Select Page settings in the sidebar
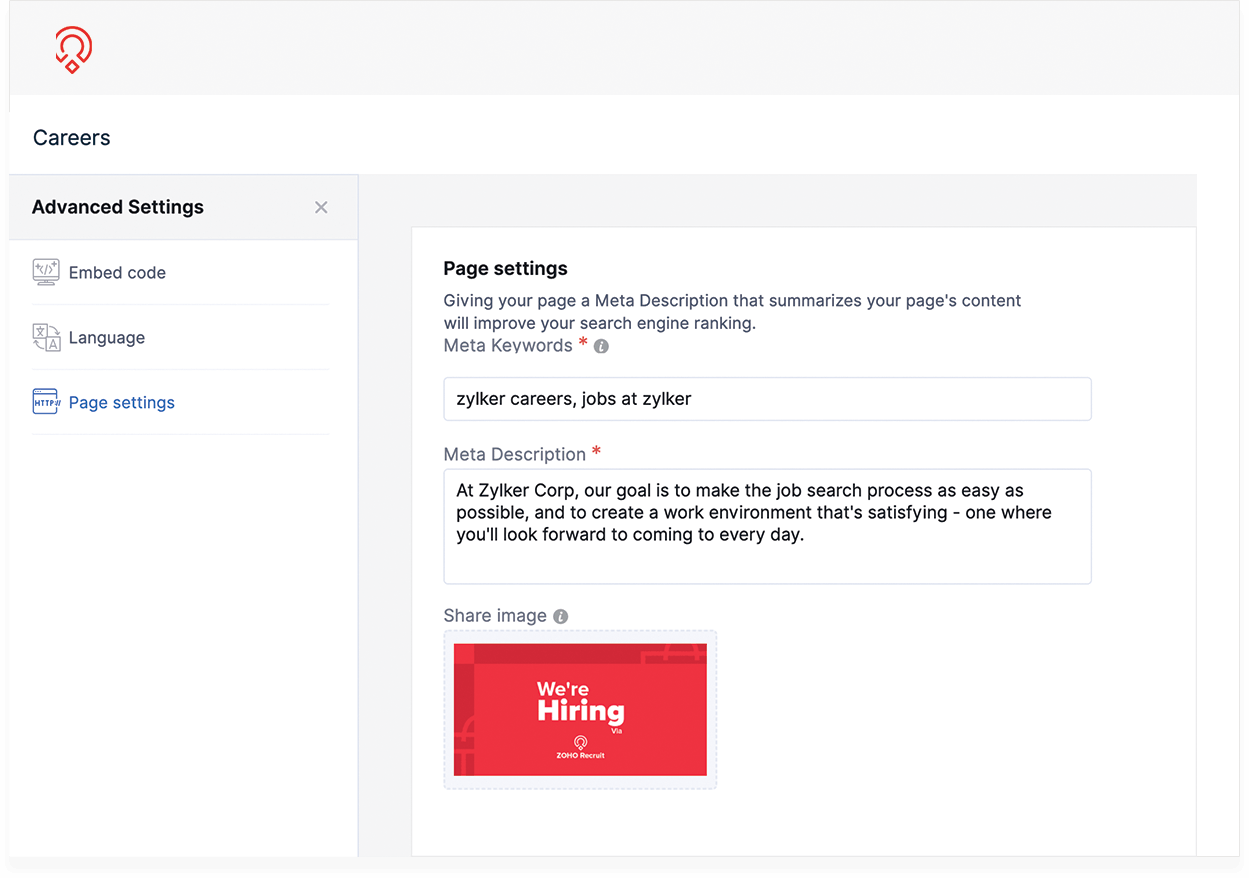The image size is (1249, 878). click(121, 403)
